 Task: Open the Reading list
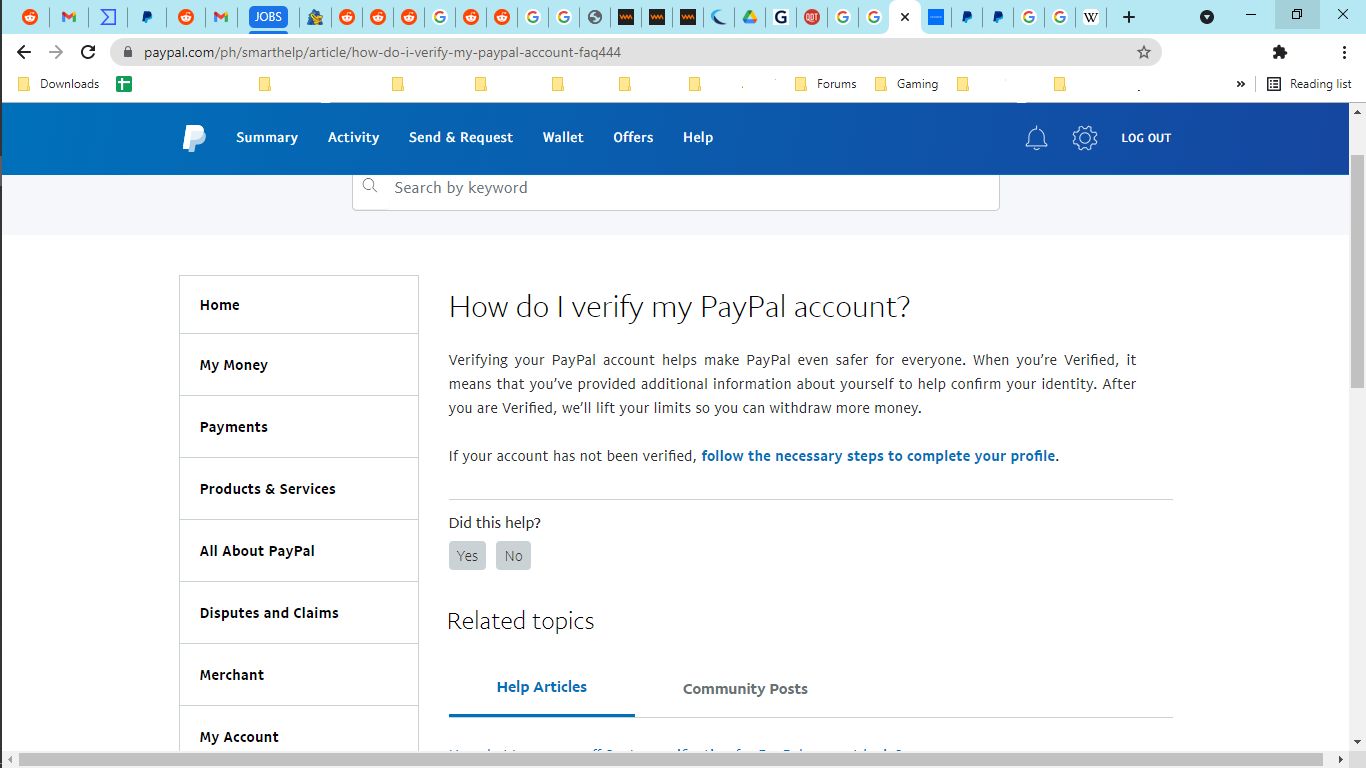1309,84
